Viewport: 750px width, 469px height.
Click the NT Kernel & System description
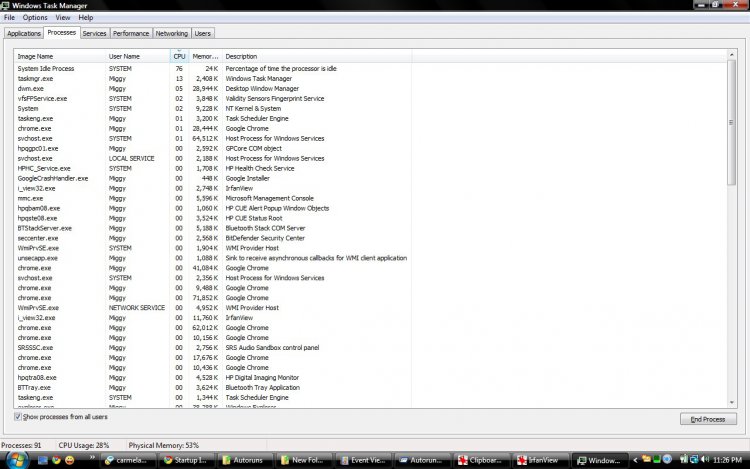click(x=253, y=109)
